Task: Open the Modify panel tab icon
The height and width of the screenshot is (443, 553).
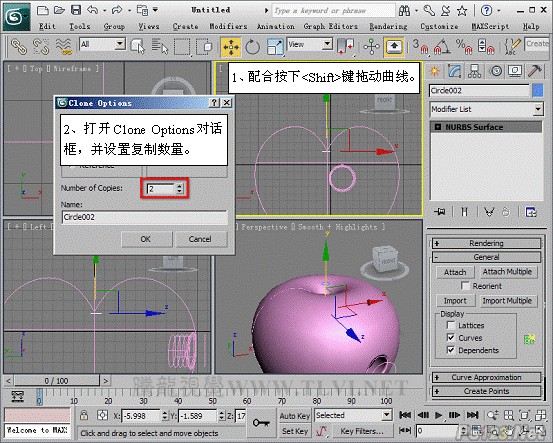Action: coord(455,72)
